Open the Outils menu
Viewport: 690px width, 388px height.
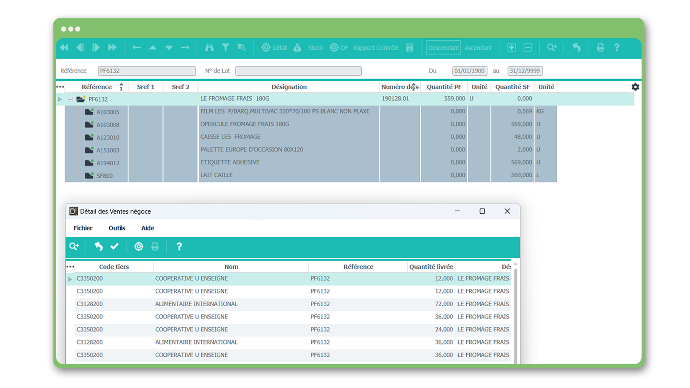(117, 228)
